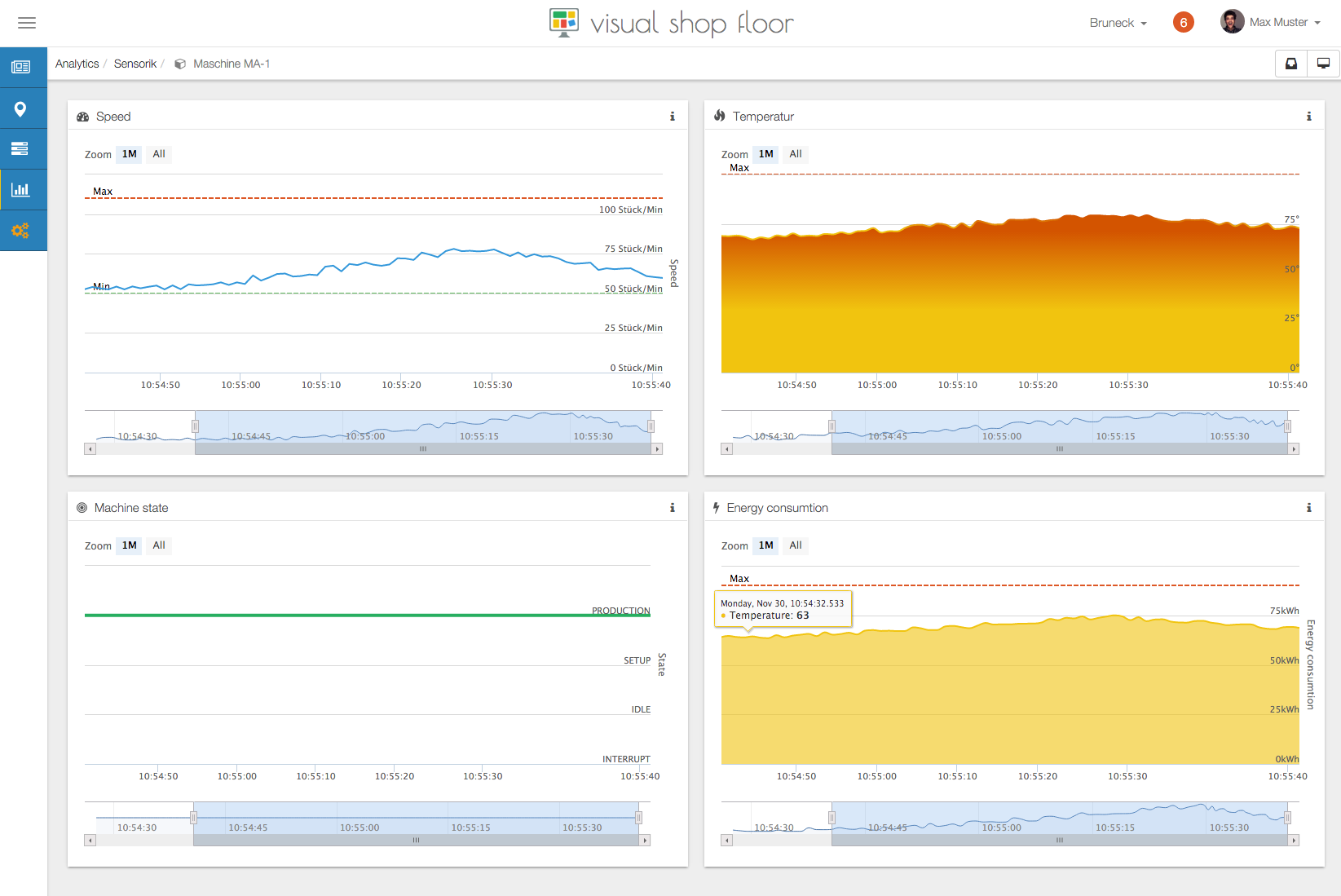Click the Machine state navigator right handle
1341x896 pixels.
tap(638, 818)
